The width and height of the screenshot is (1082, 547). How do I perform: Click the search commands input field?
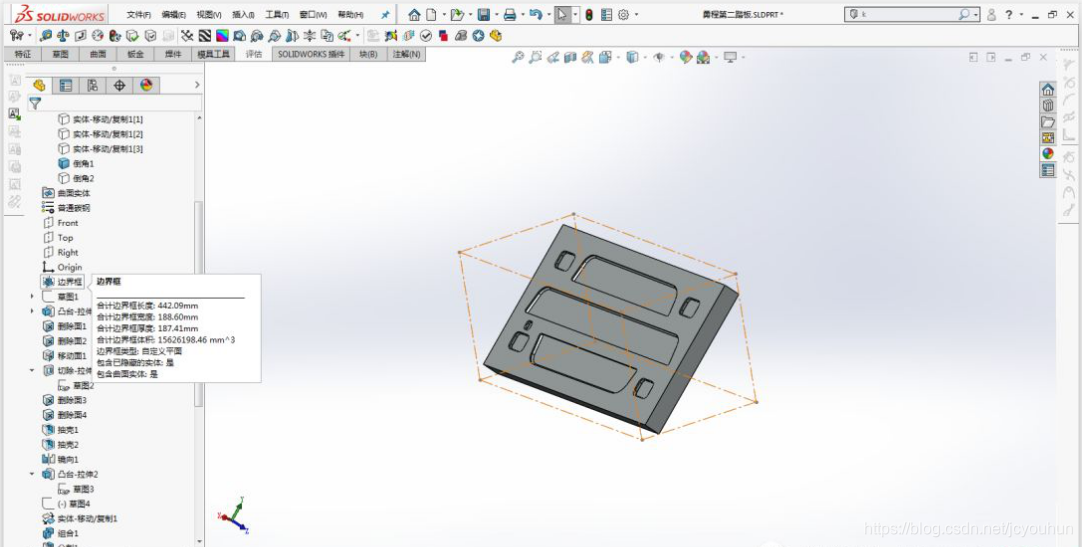911,14
